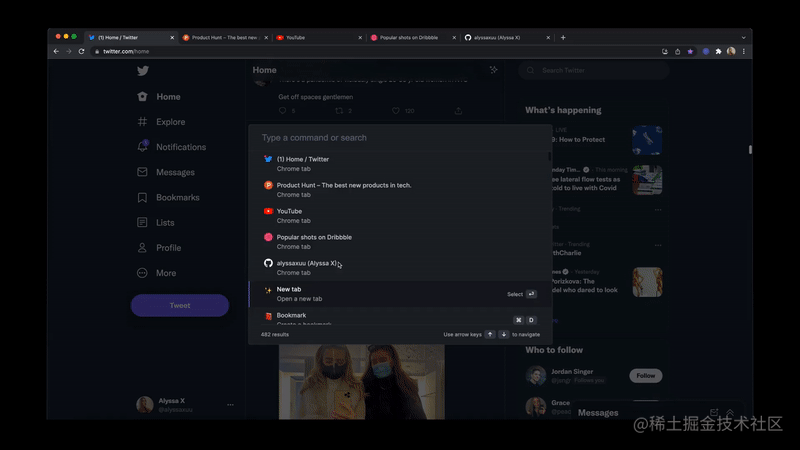Image resolution: width=800 pixels, height=450 pixels.
Task: Click the Product Hunt icon in results
Action: click(x=268, y=185)
